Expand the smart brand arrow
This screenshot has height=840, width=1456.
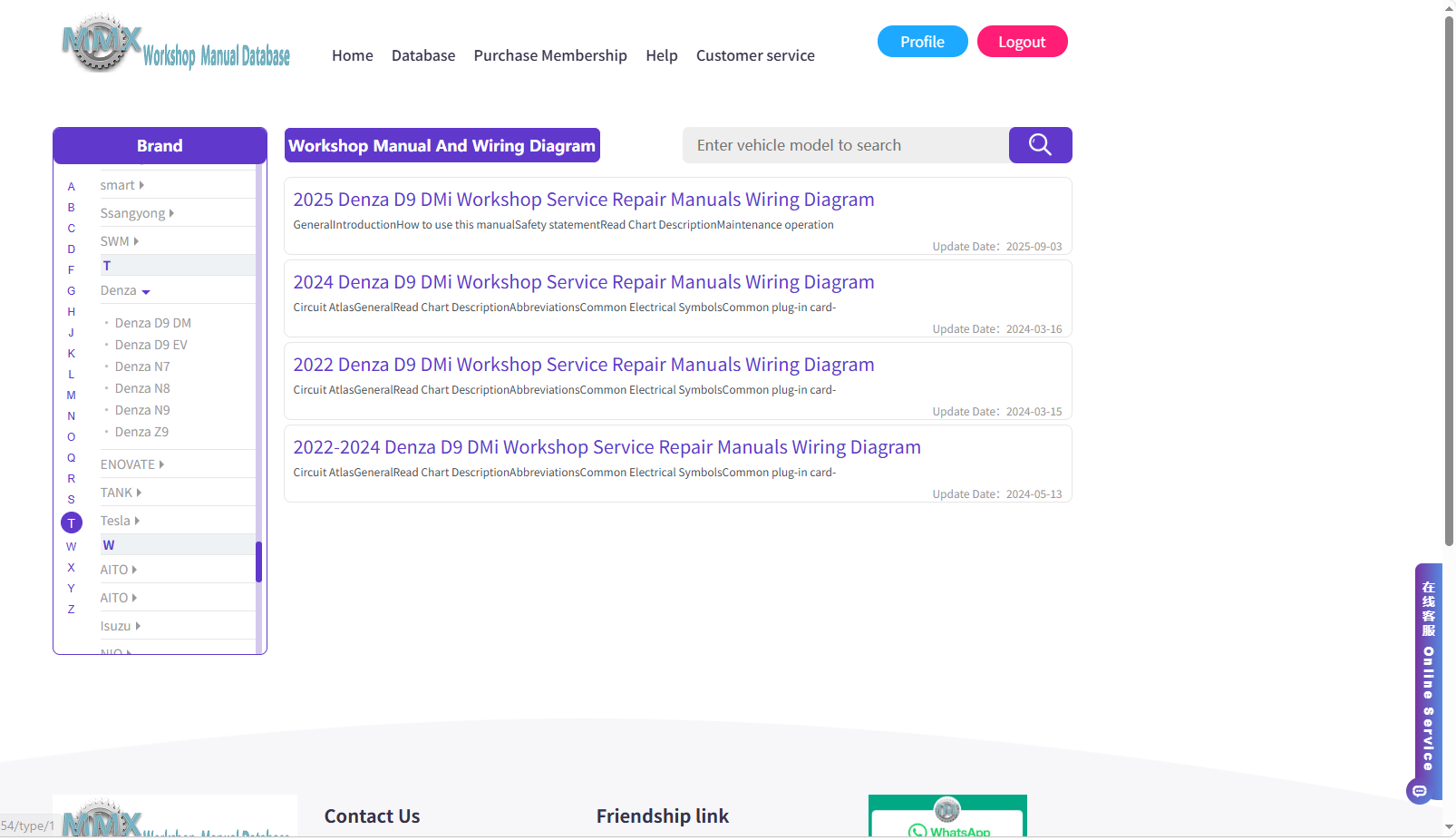(x=141, y=185)
